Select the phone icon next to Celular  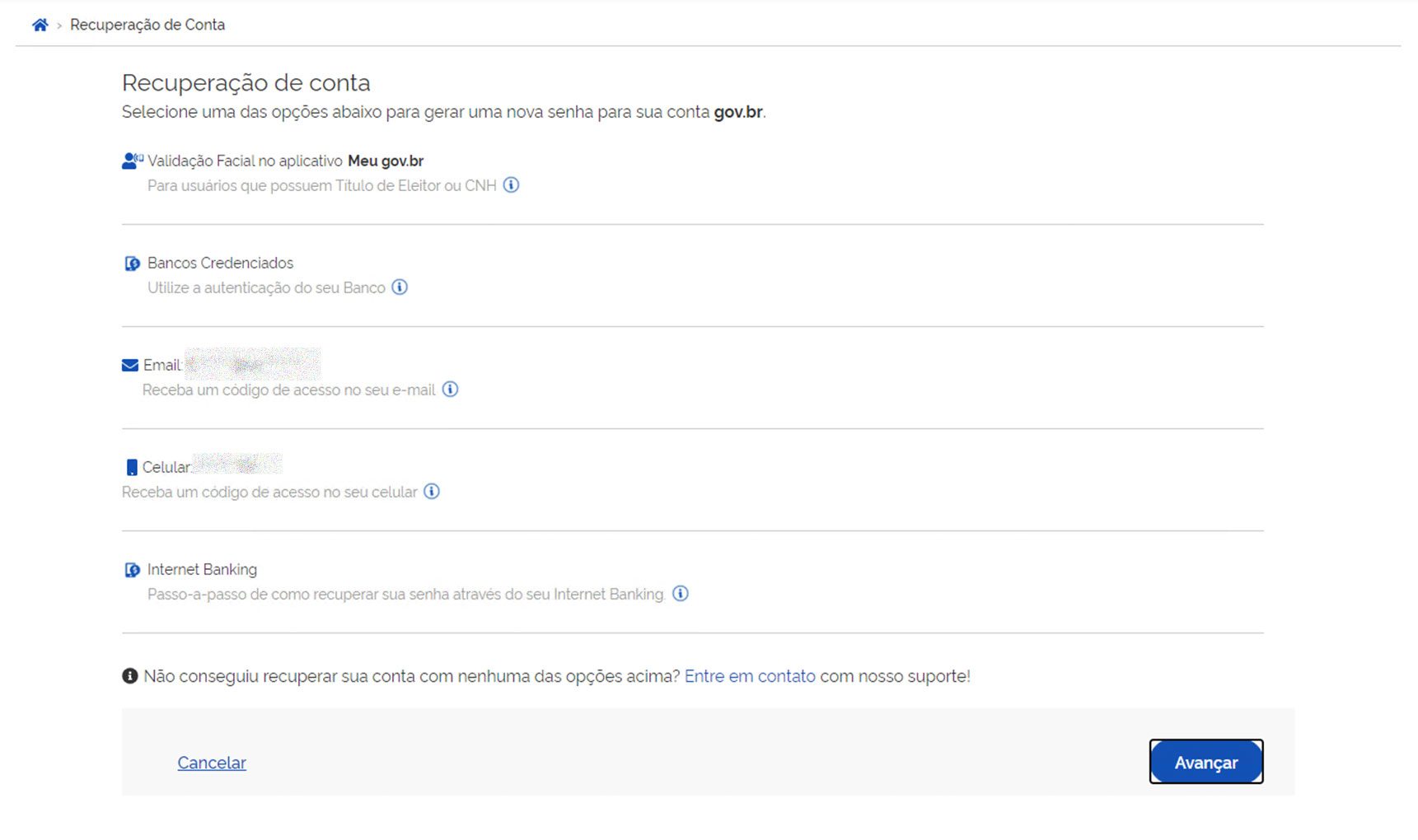(131, 466)
